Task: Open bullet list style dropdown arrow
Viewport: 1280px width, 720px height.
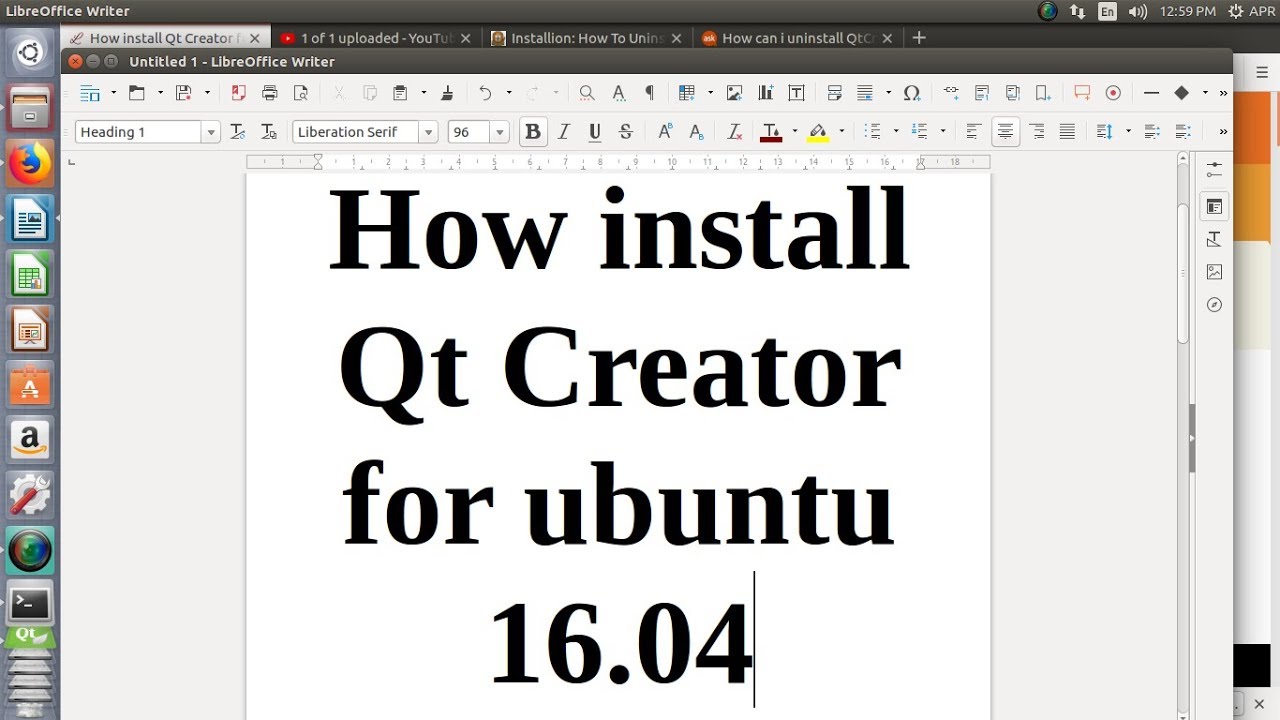Action: 895,132
